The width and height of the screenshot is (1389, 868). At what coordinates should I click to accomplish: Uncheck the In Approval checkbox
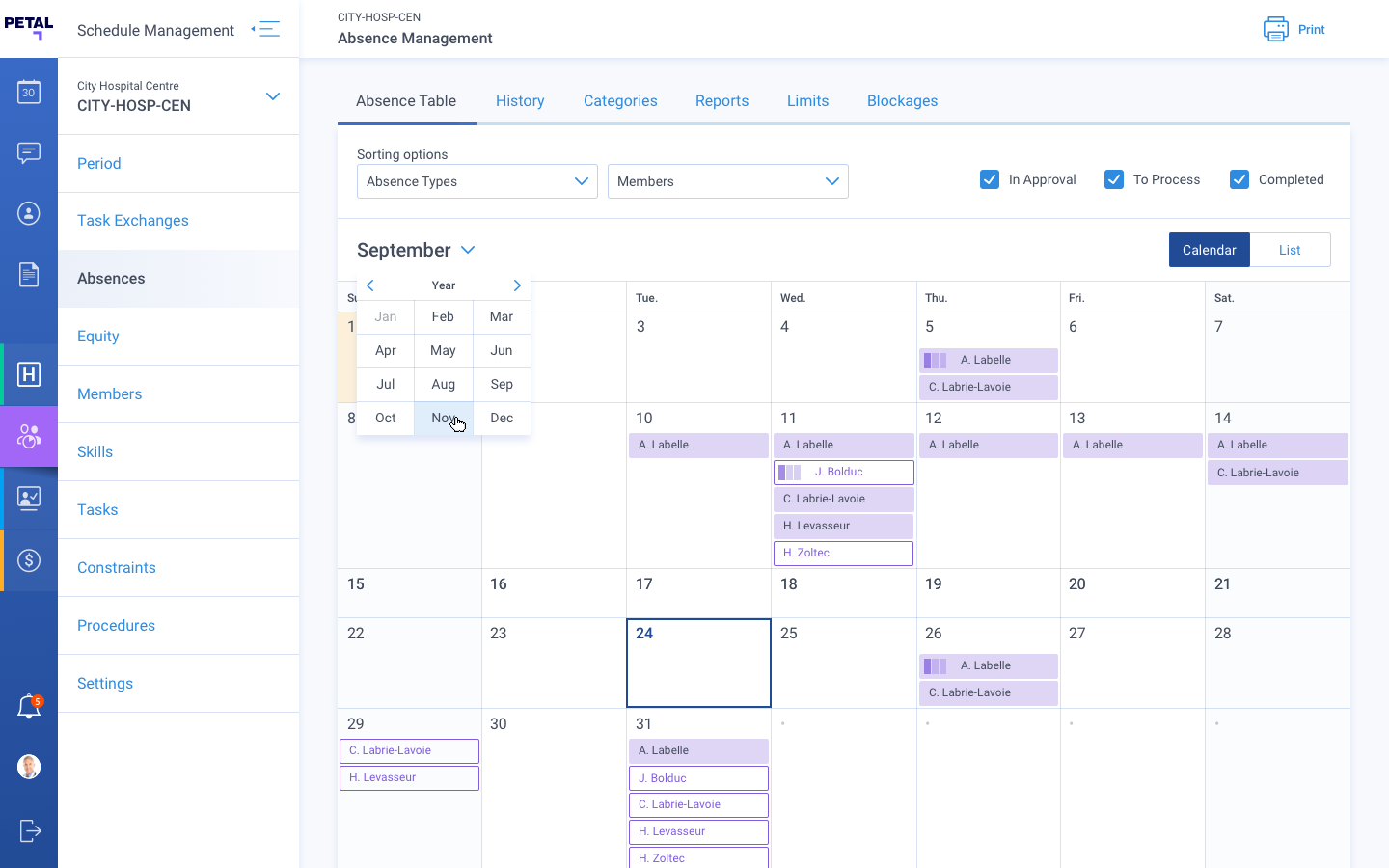990,179
